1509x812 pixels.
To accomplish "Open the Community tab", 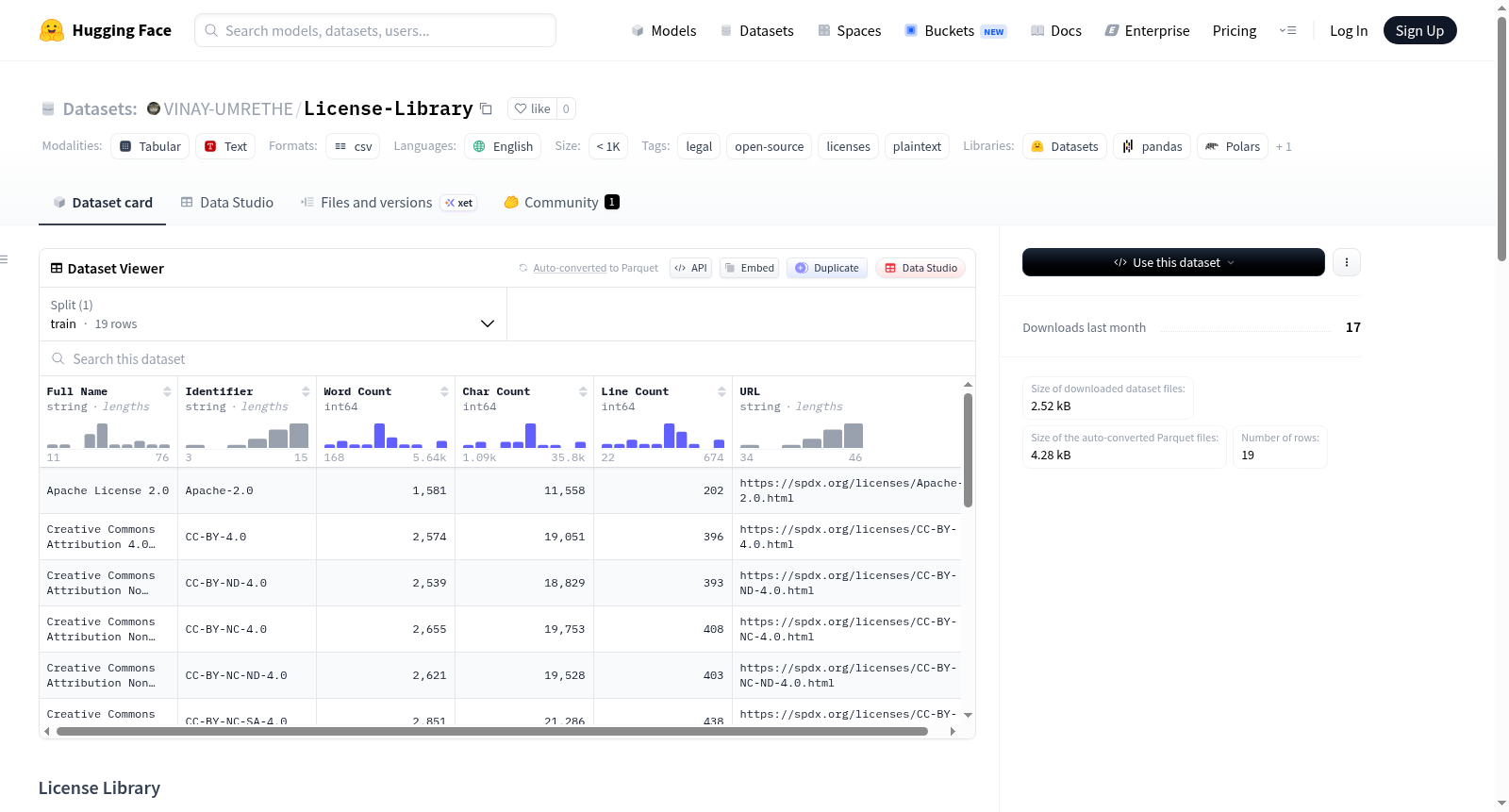I will click(x=561, y=203).
